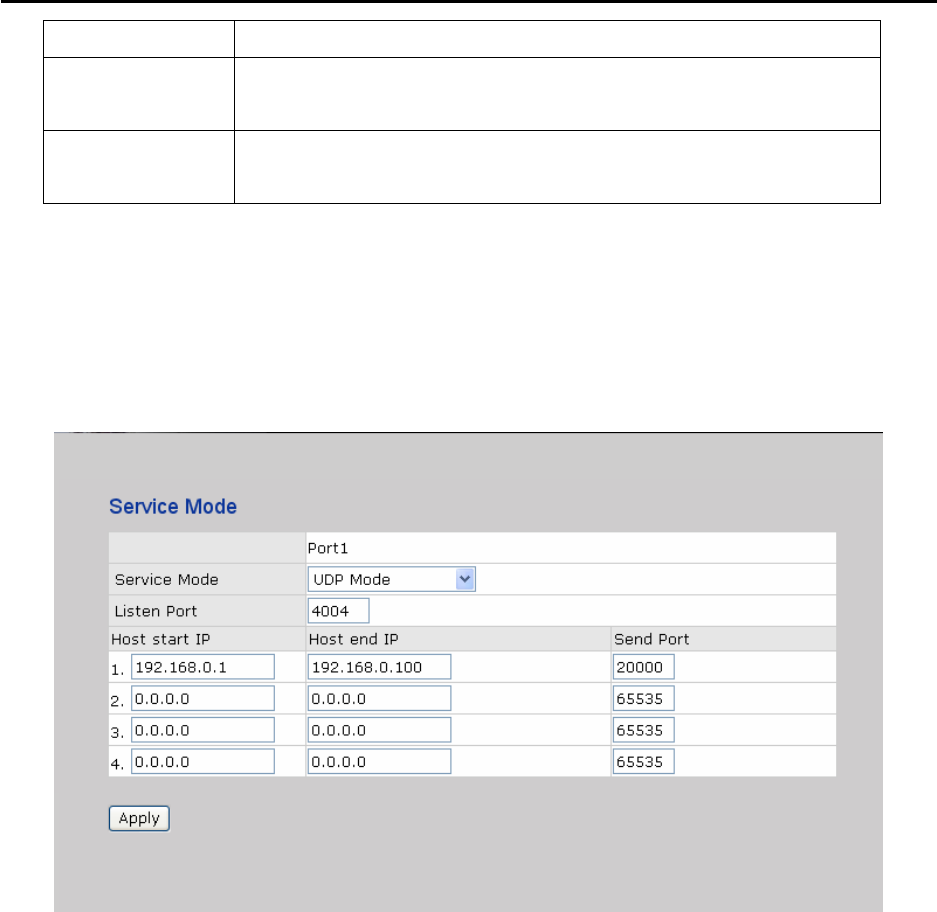Click row 2 Host start IP field

[203, 699]
